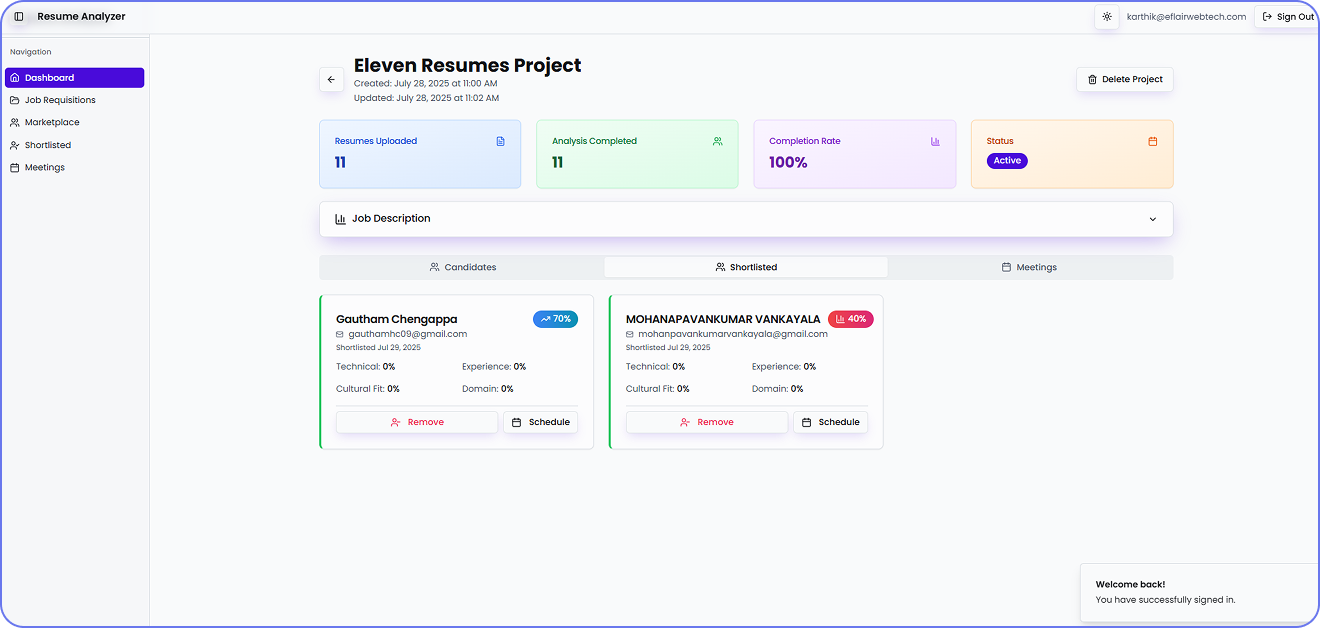Click the Dashboard home icon

[14, 77]
